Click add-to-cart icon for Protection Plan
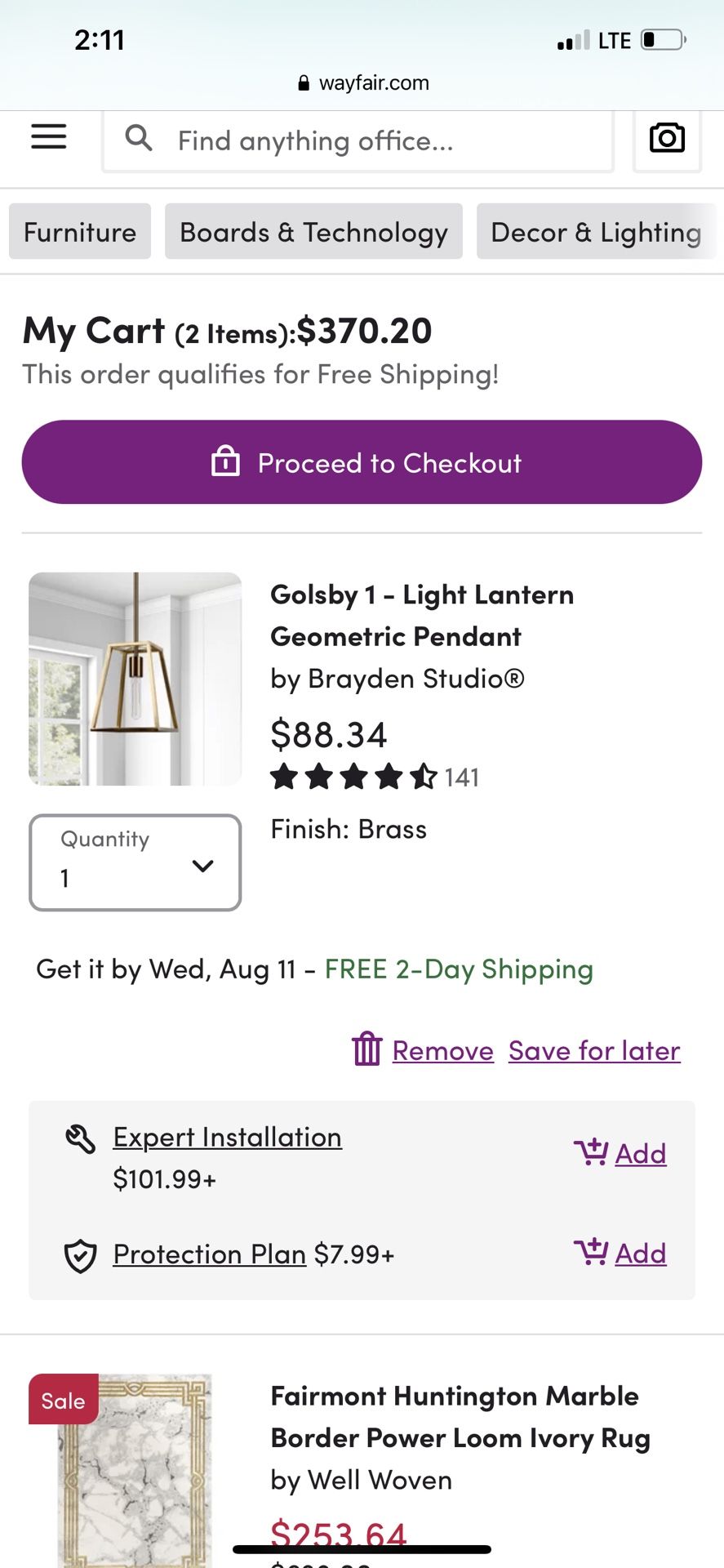The image size is (724, 1568). [591, 1252]
